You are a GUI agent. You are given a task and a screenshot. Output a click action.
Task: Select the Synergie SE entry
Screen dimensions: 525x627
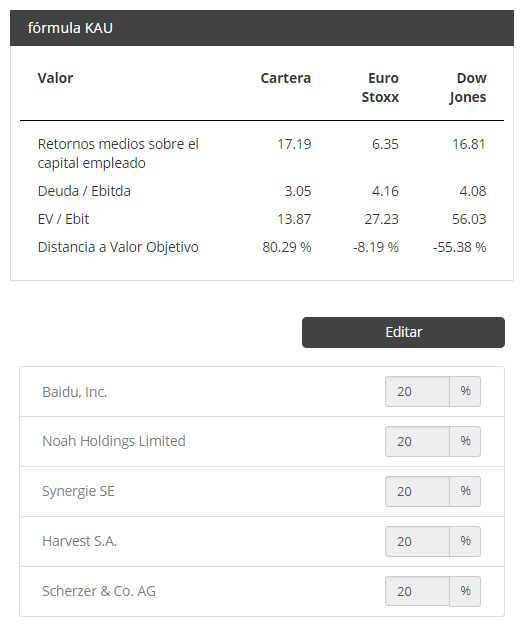[78, 491]
